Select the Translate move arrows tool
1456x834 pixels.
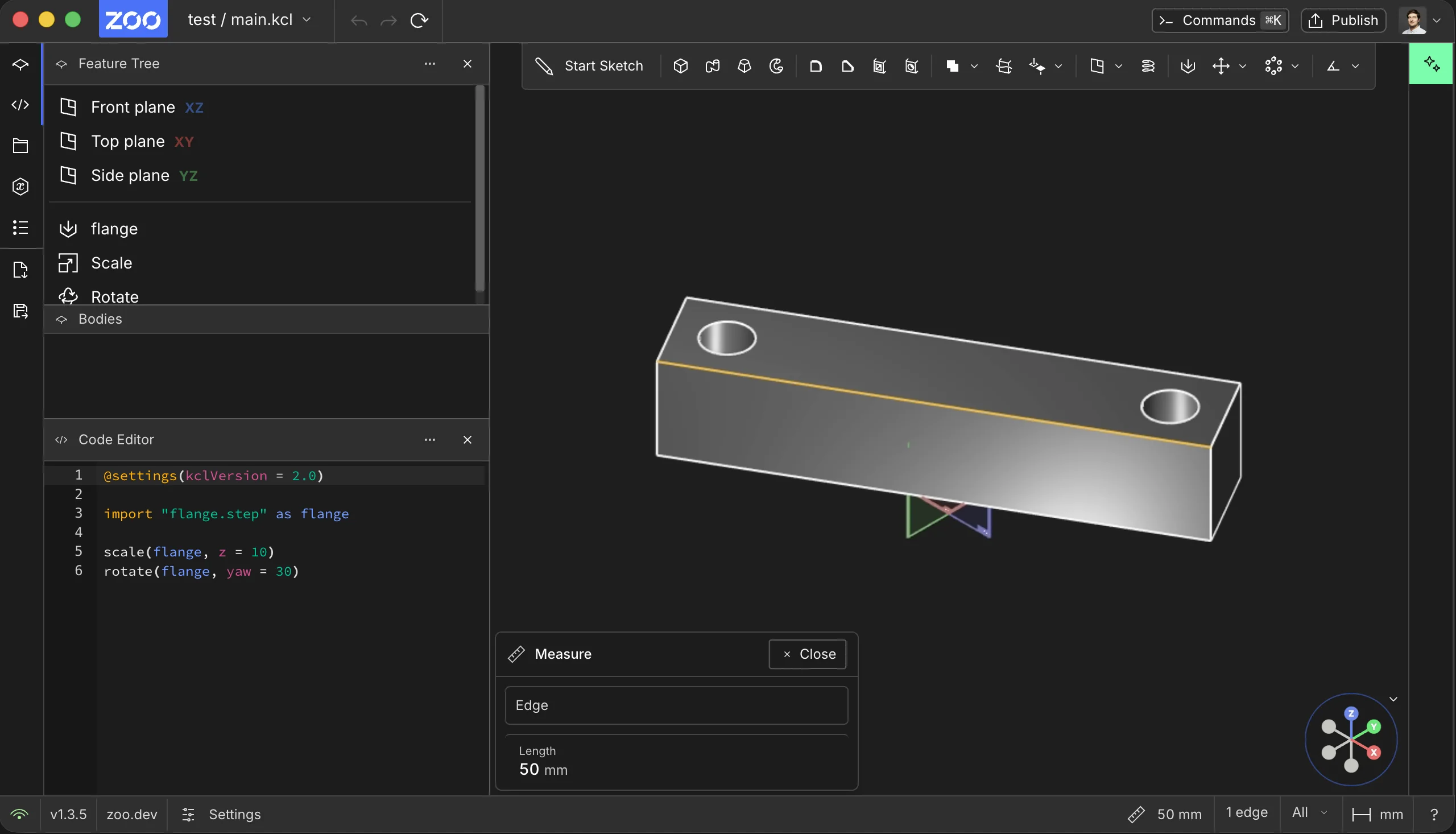point(1221,66)
